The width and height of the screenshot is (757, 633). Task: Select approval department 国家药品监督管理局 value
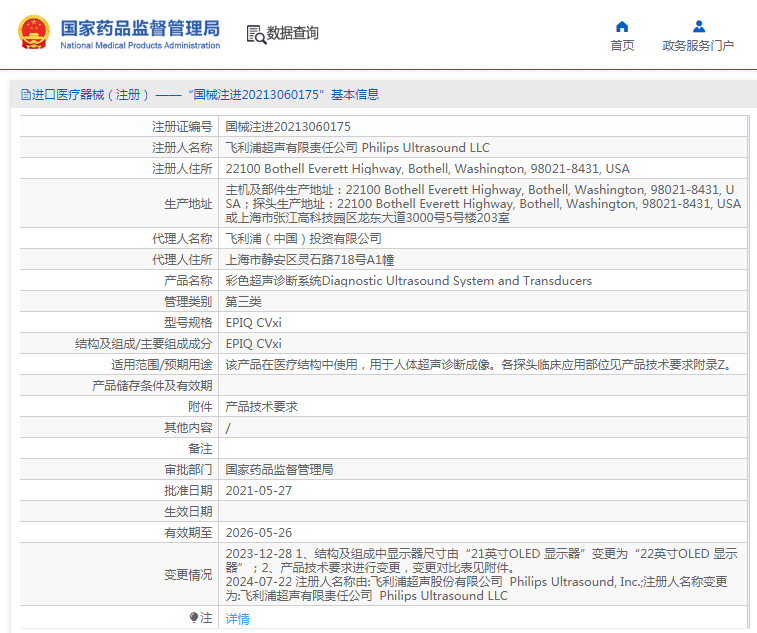279,469
